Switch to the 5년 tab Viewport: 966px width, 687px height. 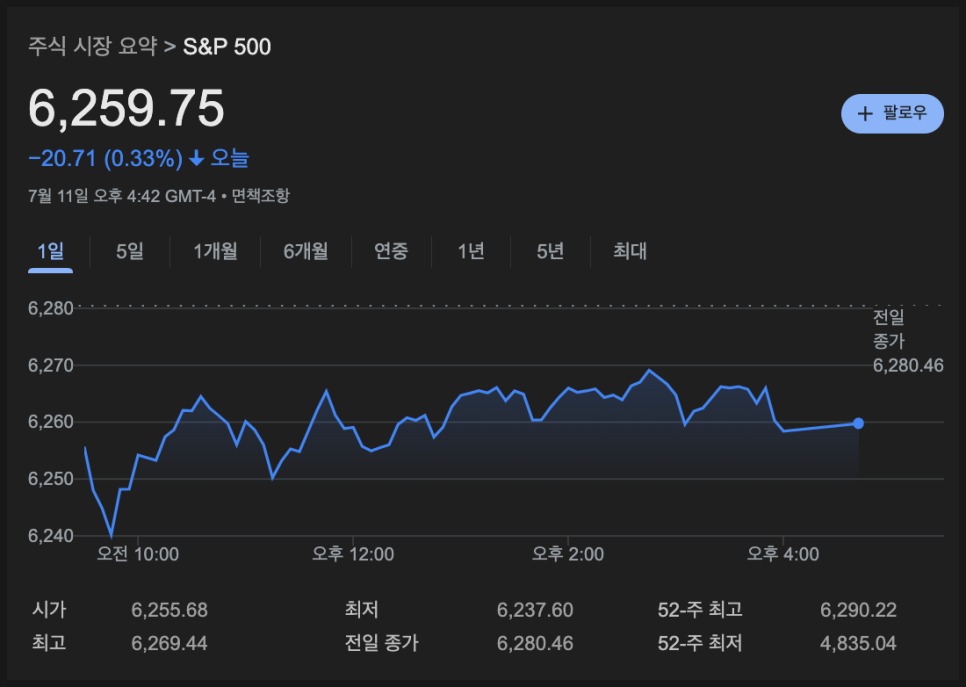click(x=550, y=251)
